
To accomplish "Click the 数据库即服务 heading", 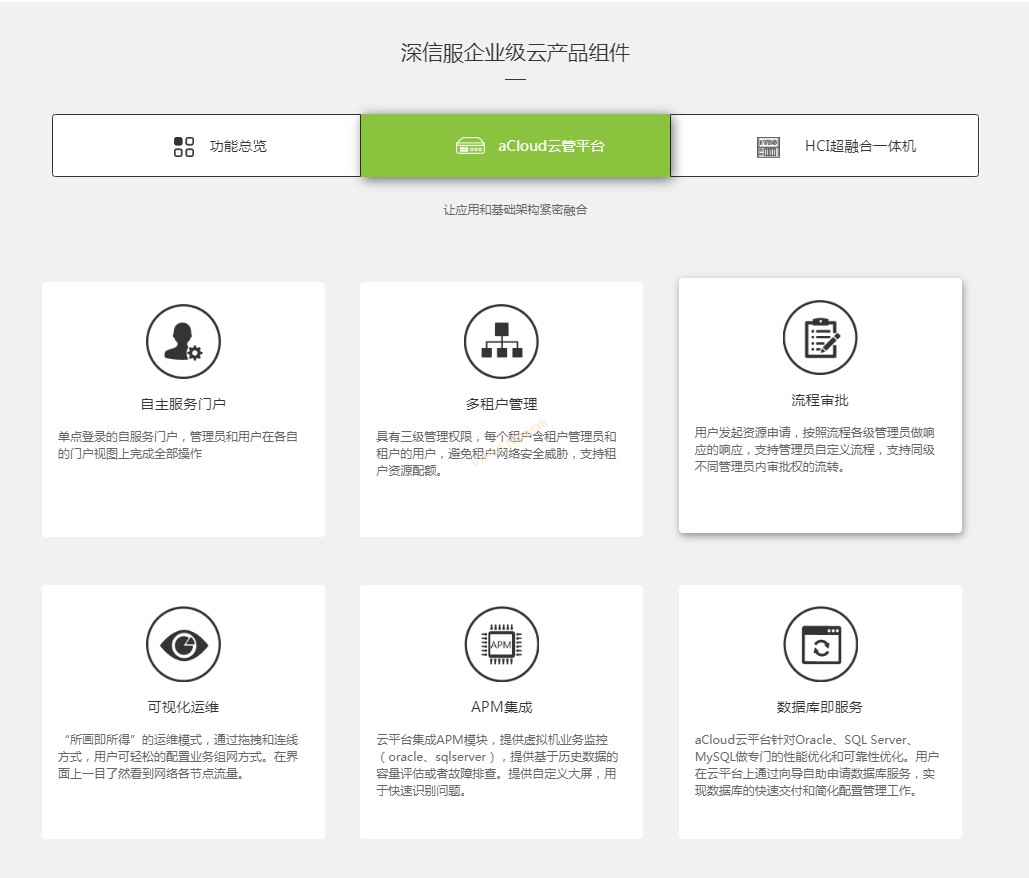I will pos(819,706).
